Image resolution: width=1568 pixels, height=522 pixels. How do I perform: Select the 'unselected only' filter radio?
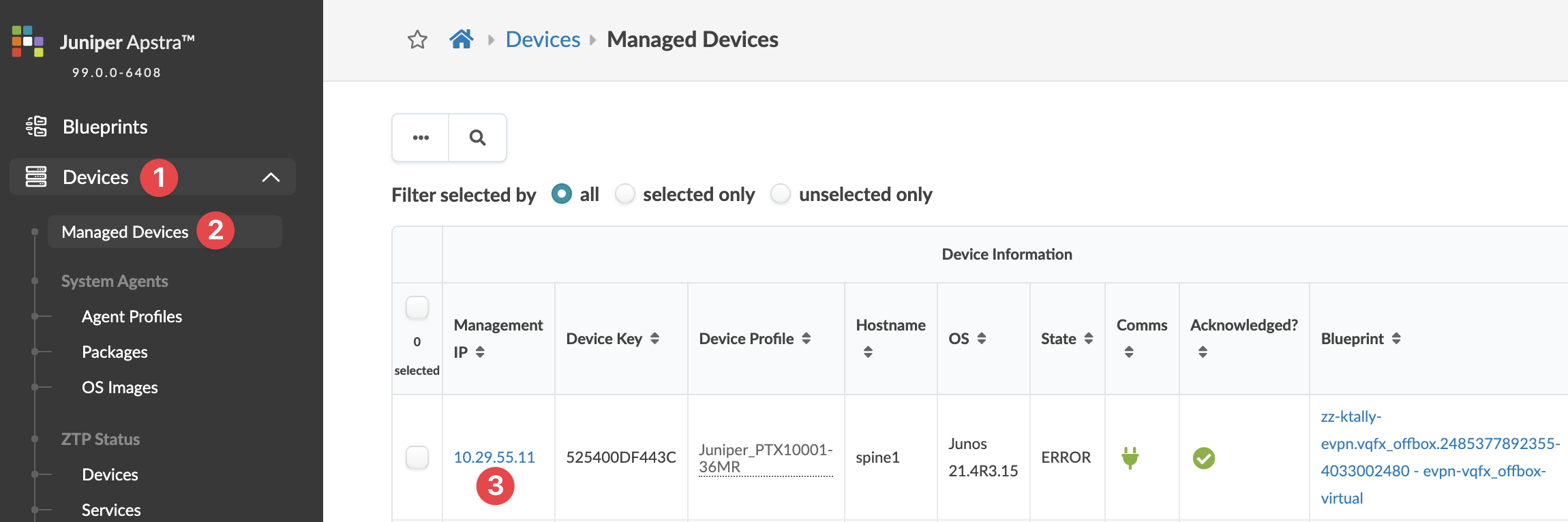781,194
